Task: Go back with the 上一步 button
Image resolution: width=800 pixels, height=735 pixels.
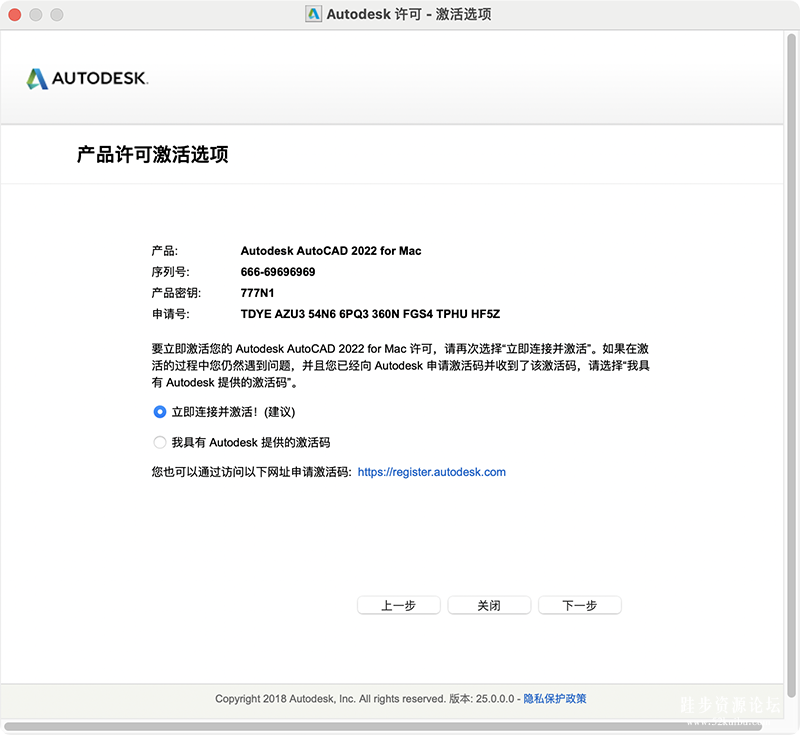Action: (398, 605)
